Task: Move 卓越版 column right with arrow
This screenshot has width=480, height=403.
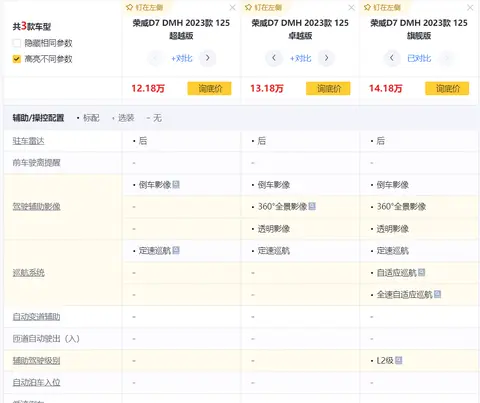Action: (x=326, y=58)
